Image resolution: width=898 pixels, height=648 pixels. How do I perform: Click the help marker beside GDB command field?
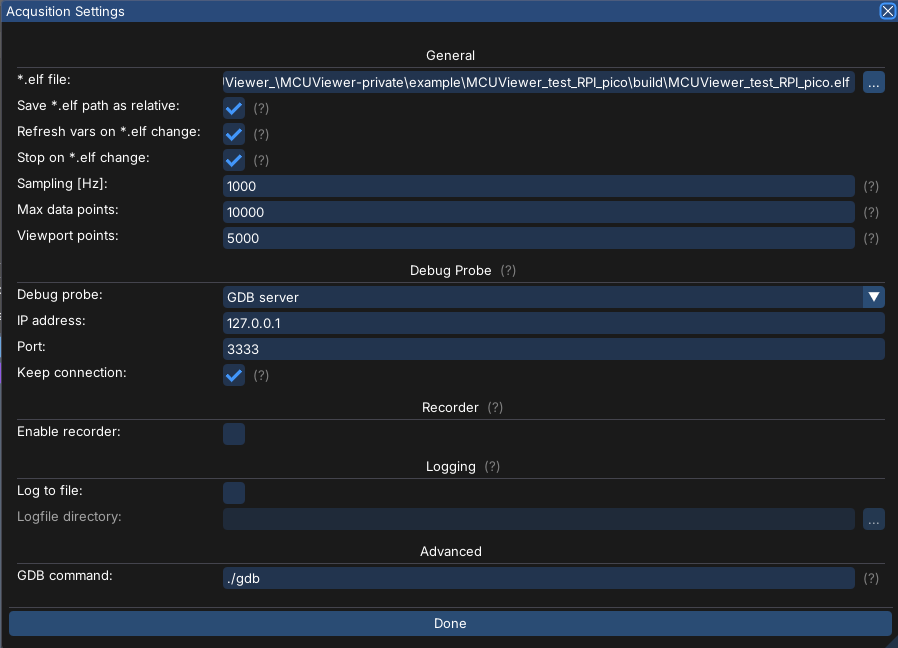(x=871, y=578)
